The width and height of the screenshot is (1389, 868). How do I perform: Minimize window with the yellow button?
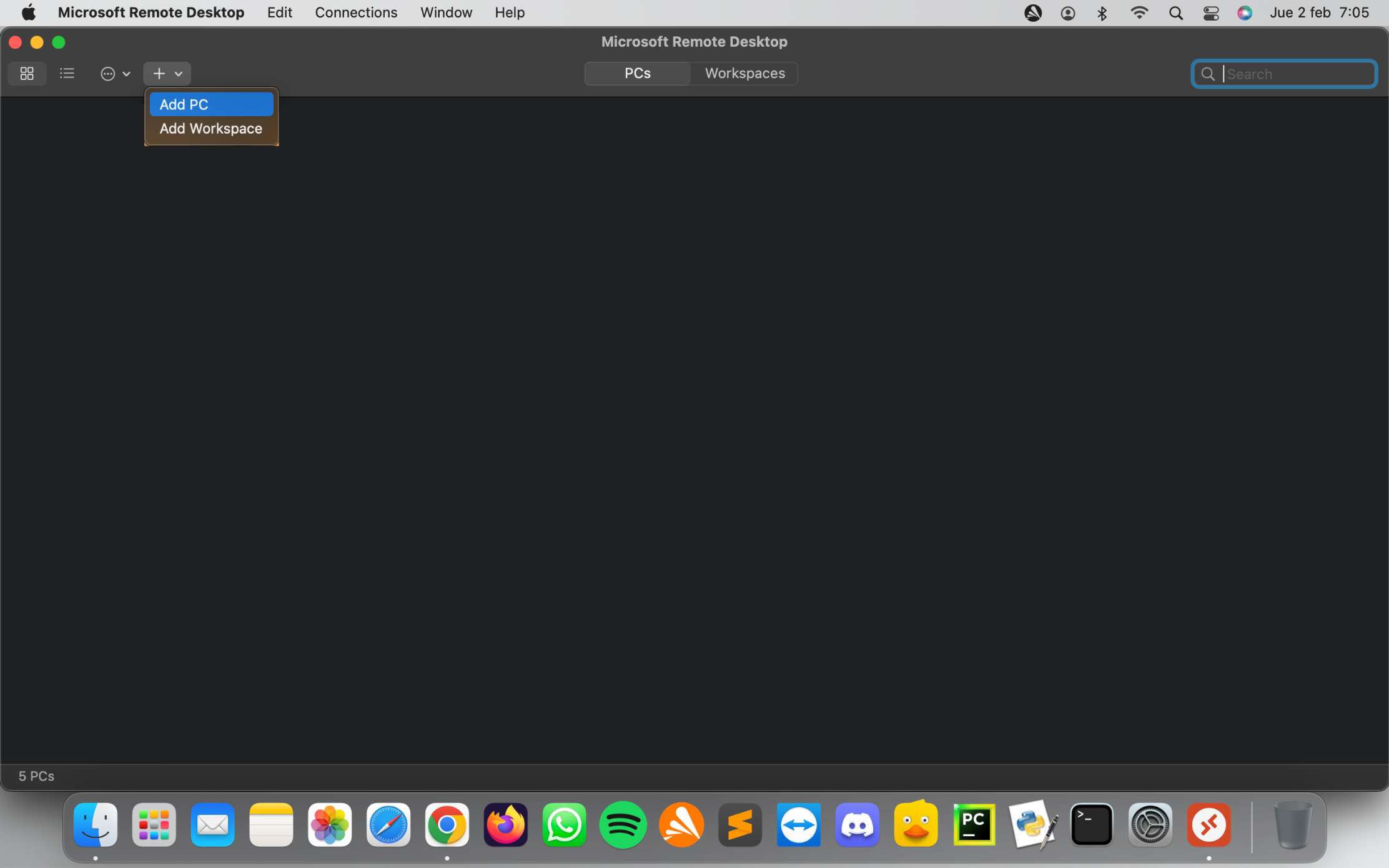tap(37, 42)
